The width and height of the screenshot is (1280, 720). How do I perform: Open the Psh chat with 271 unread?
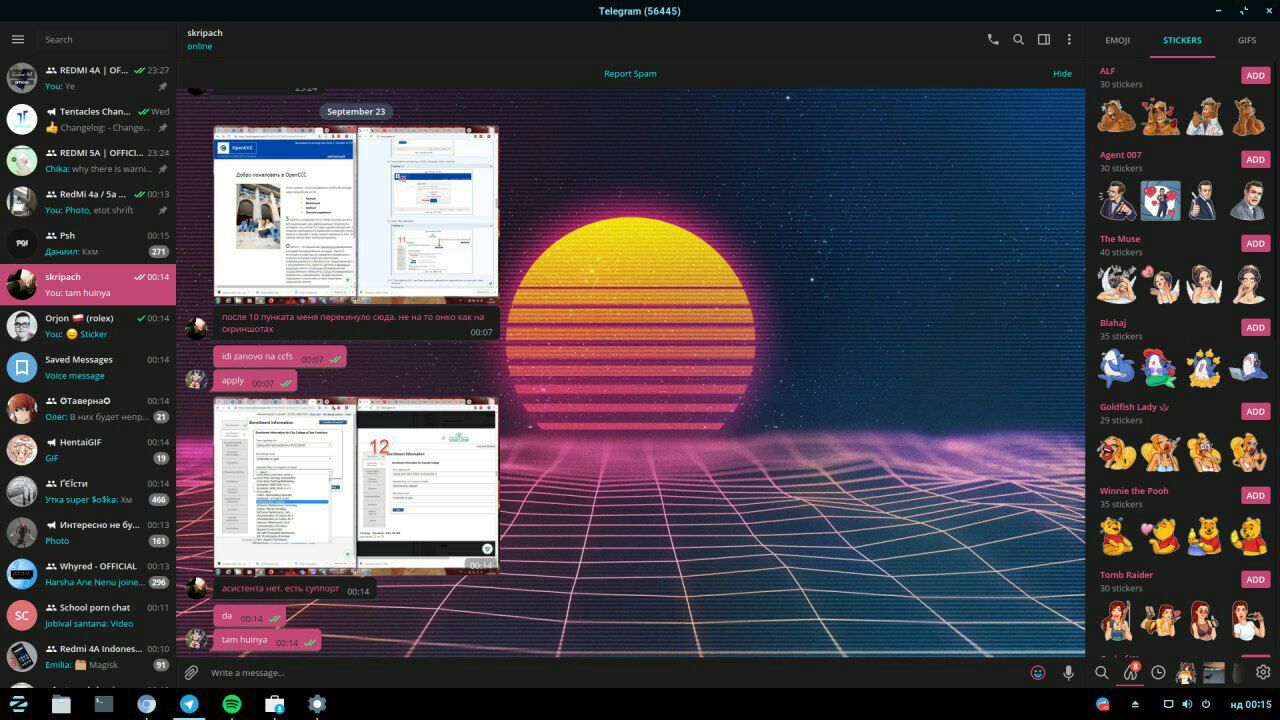coord(88,244)
